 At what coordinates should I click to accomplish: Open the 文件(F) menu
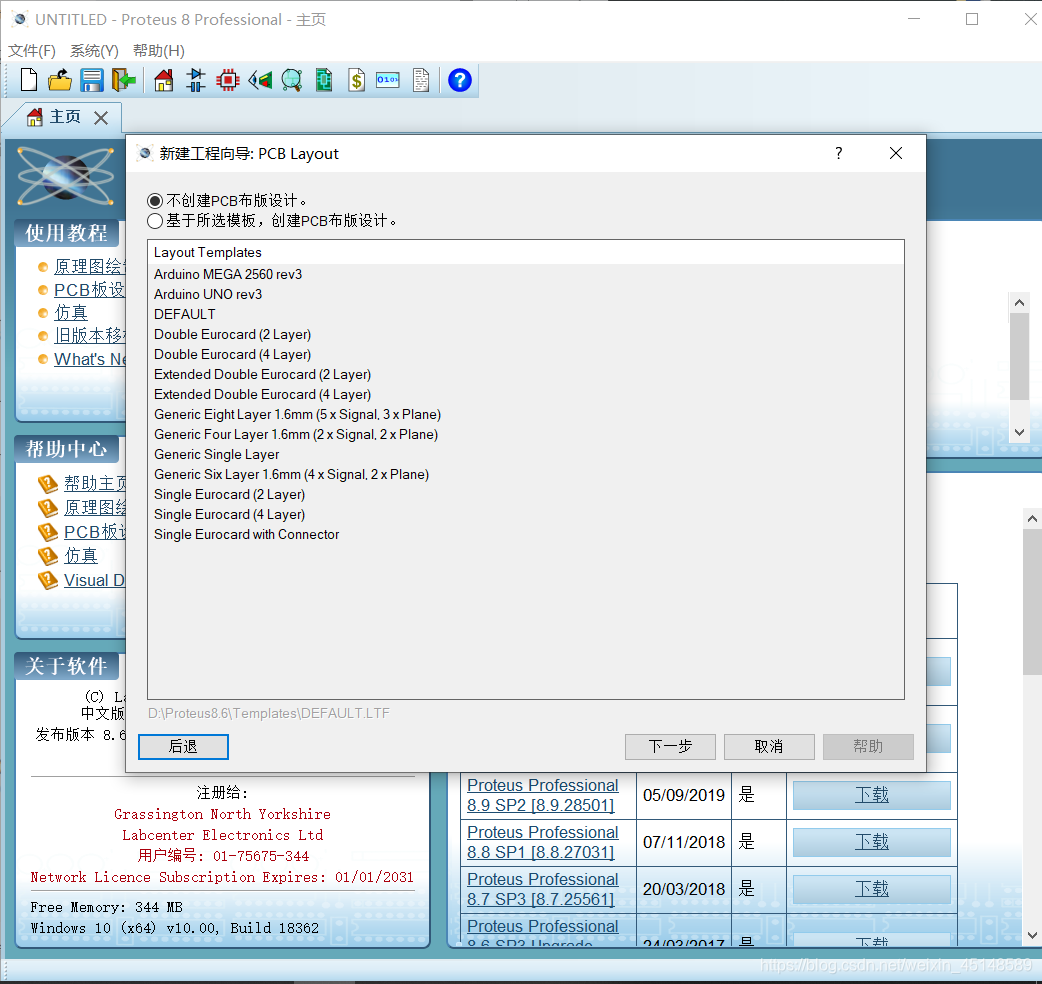(32, 50)
